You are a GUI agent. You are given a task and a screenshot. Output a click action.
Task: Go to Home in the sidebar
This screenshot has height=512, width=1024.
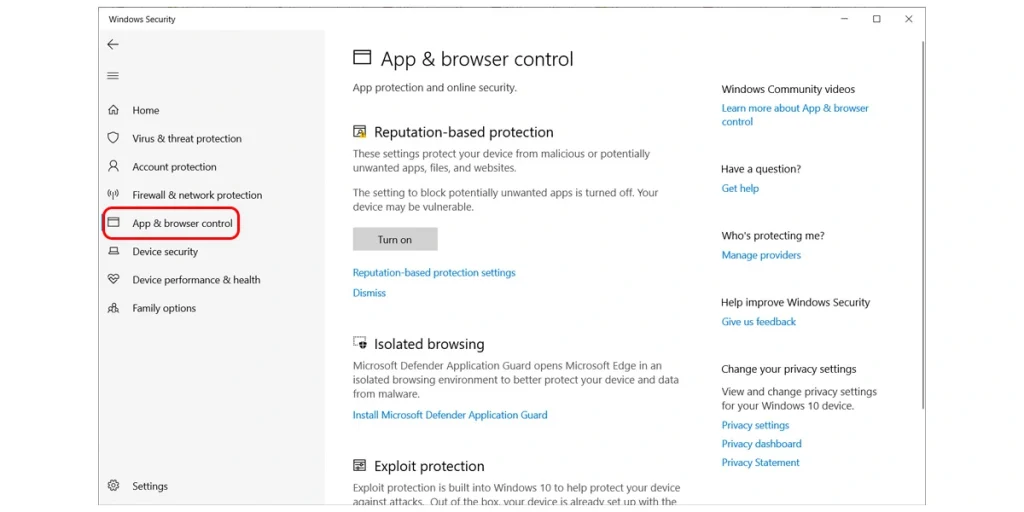[146, 110]
